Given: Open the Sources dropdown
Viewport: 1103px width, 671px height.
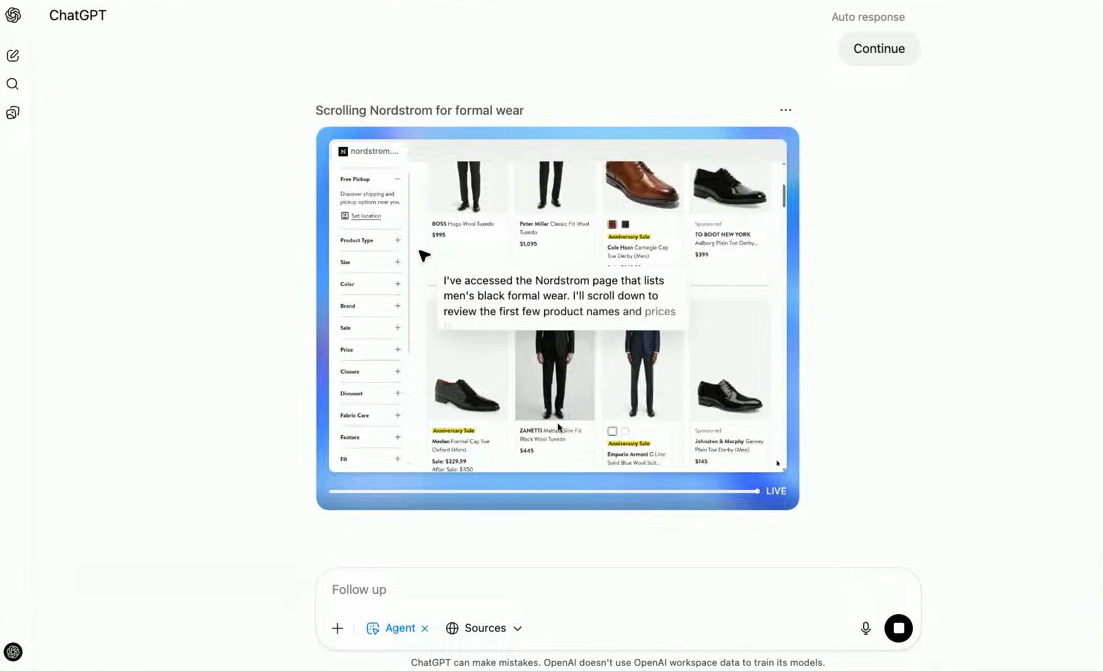Looking at the screenshot, I should pyautogui.click(x=484, y=628).
